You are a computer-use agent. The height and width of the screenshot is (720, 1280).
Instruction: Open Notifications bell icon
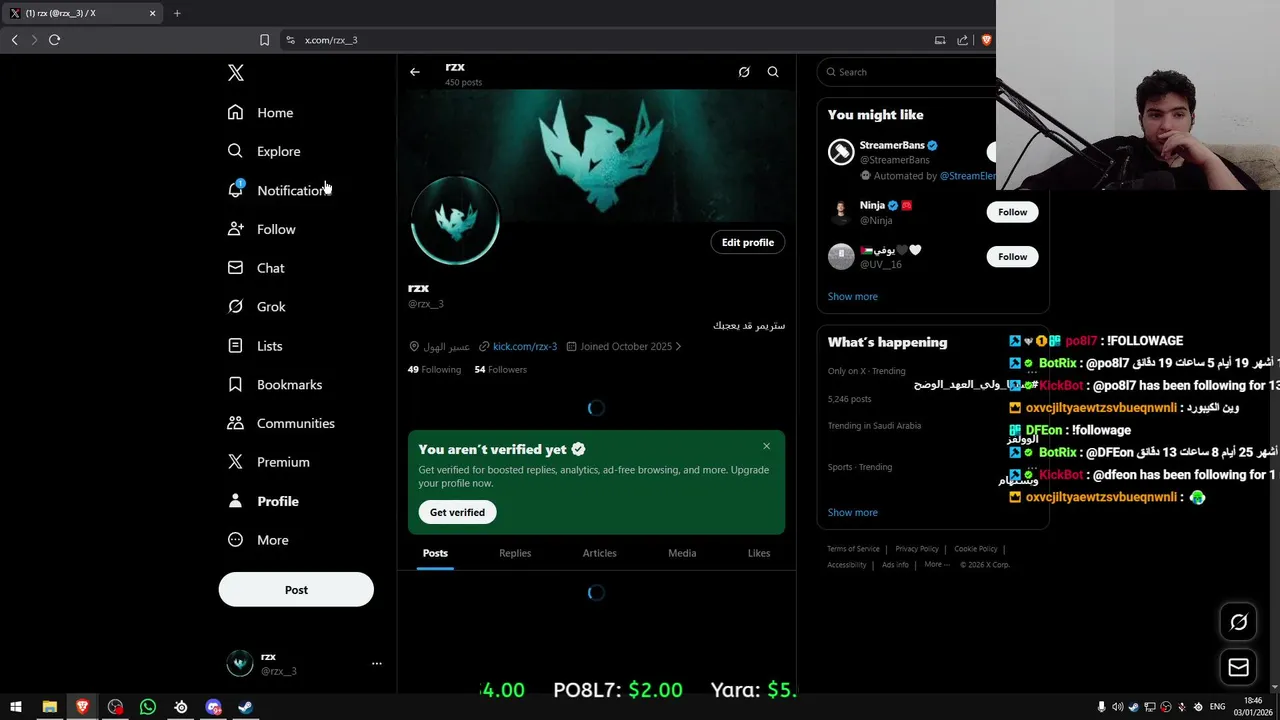point(235,190)
